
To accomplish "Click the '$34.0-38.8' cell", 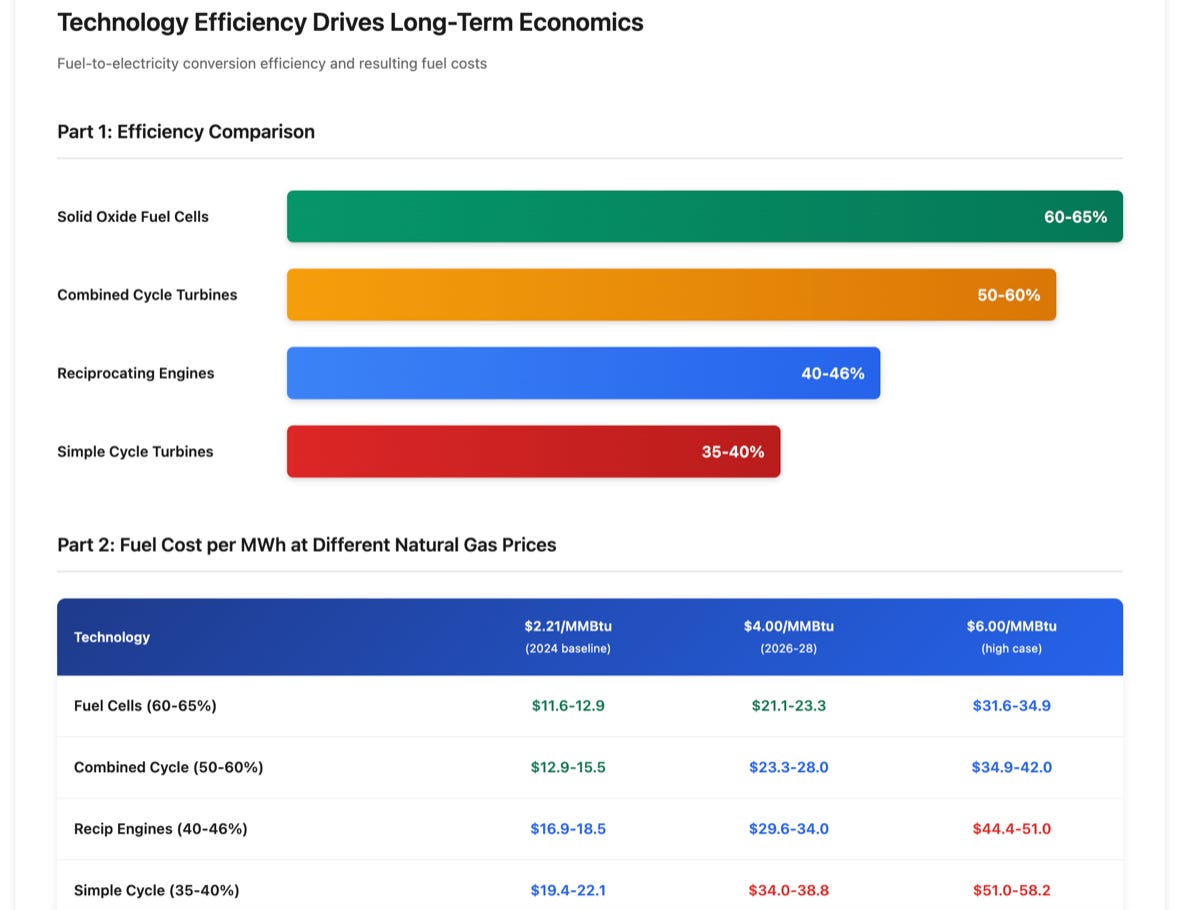I will click(x=789, y=890).
